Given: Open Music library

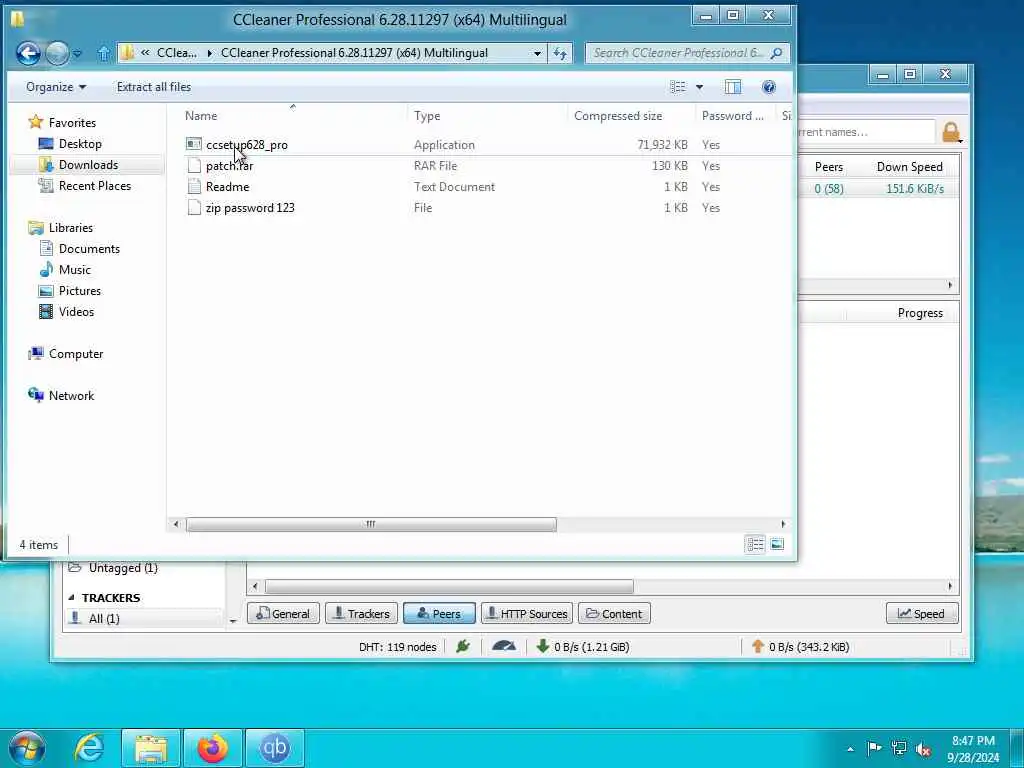Looking at the screenshot, I should point(74,269).
